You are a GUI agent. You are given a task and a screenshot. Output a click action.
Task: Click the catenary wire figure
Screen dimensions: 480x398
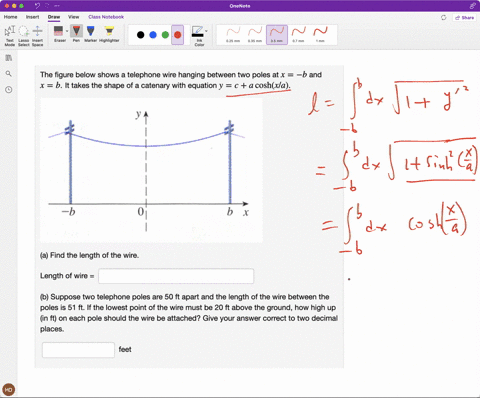tap(151, 170)
